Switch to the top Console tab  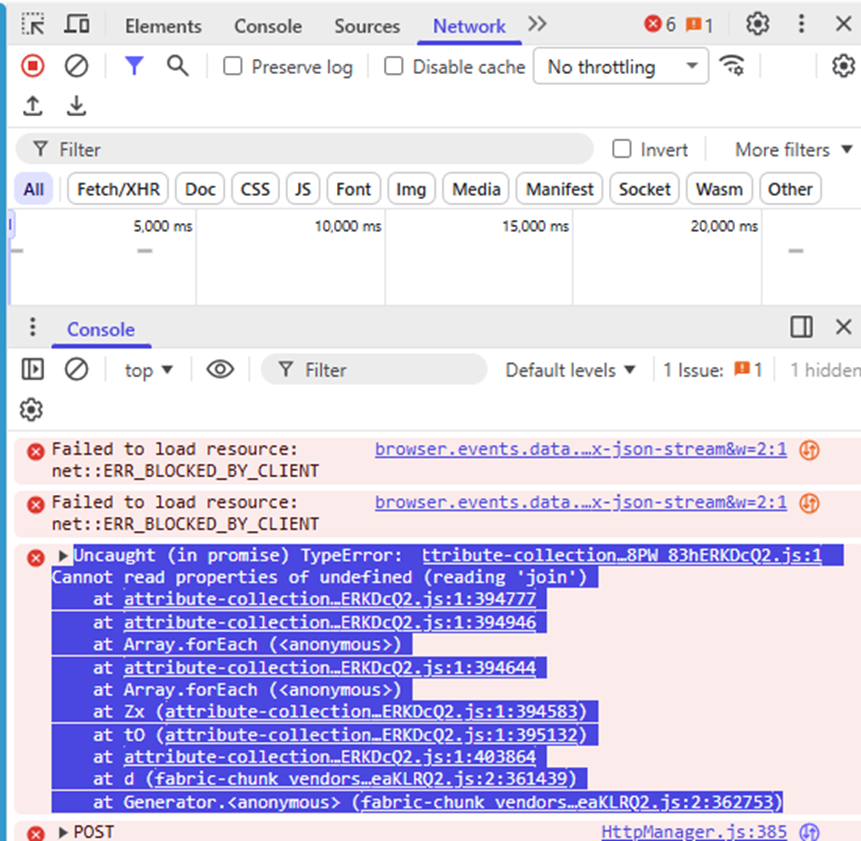[268, 26]
